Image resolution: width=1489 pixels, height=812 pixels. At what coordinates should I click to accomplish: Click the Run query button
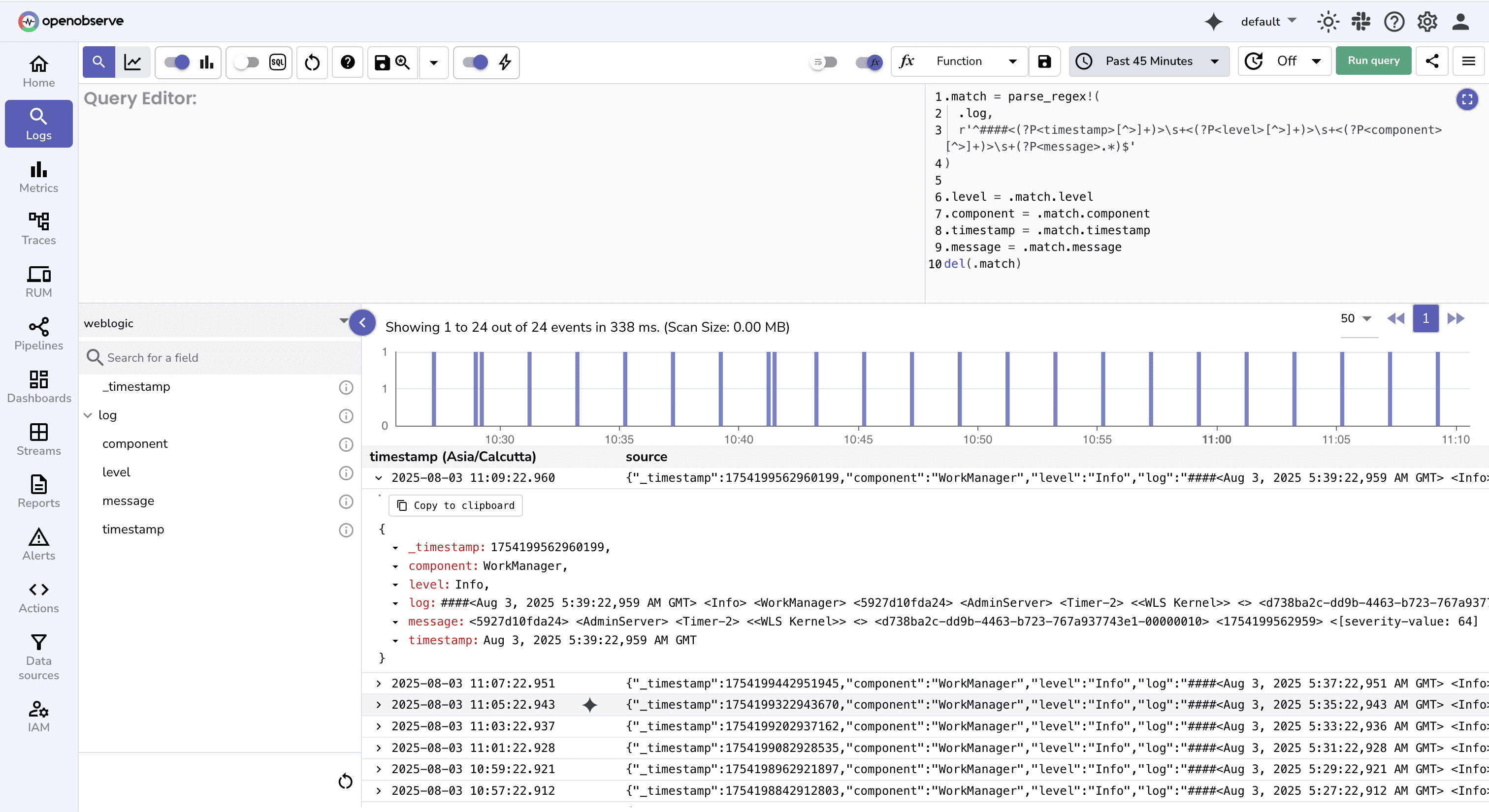click(x=1373, y=61)
